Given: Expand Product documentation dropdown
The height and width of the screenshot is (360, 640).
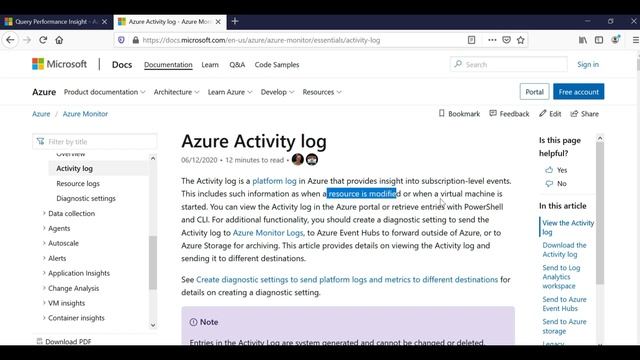Looking at the screenshot, I should pyautogui.click(x=104, y=92).
